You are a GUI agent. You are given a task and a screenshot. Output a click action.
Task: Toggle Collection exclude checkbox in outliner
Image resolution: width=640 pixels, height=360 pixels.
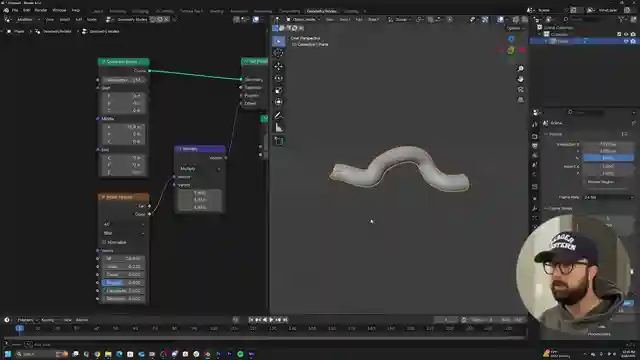click(619, 34)
